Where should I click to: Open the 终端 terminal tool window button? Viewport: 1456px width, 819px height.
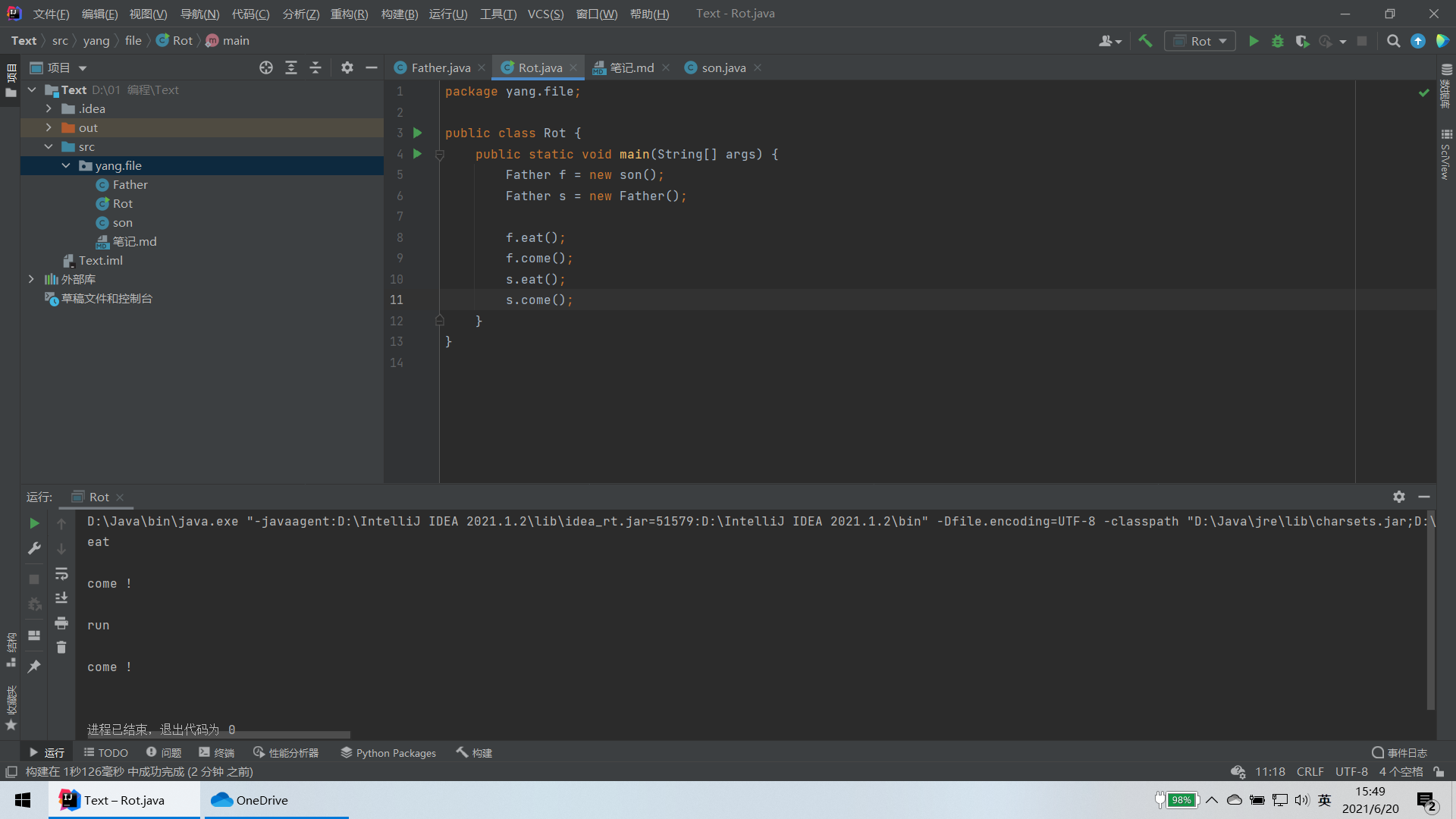coord(217,752)
